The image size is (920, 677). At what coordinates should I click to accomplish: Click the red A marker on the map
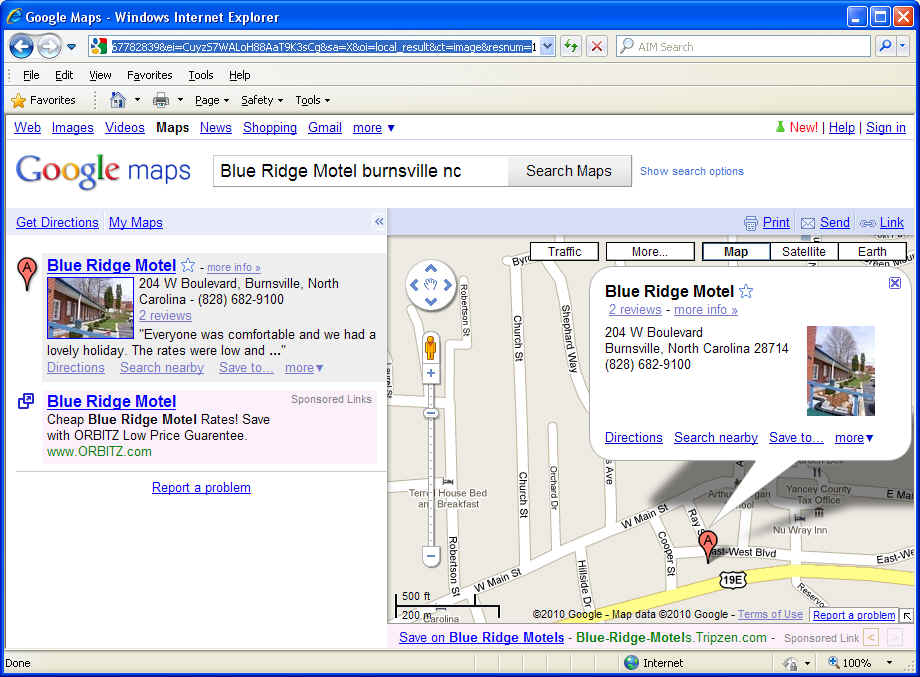(708, 546)
